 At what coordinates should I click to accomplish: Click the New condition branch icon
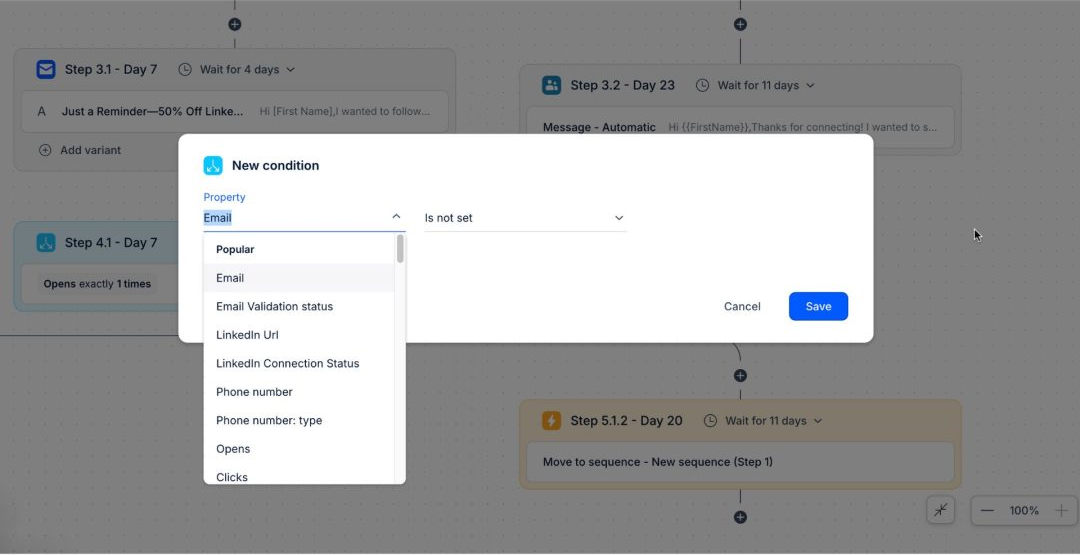[213, 165]
